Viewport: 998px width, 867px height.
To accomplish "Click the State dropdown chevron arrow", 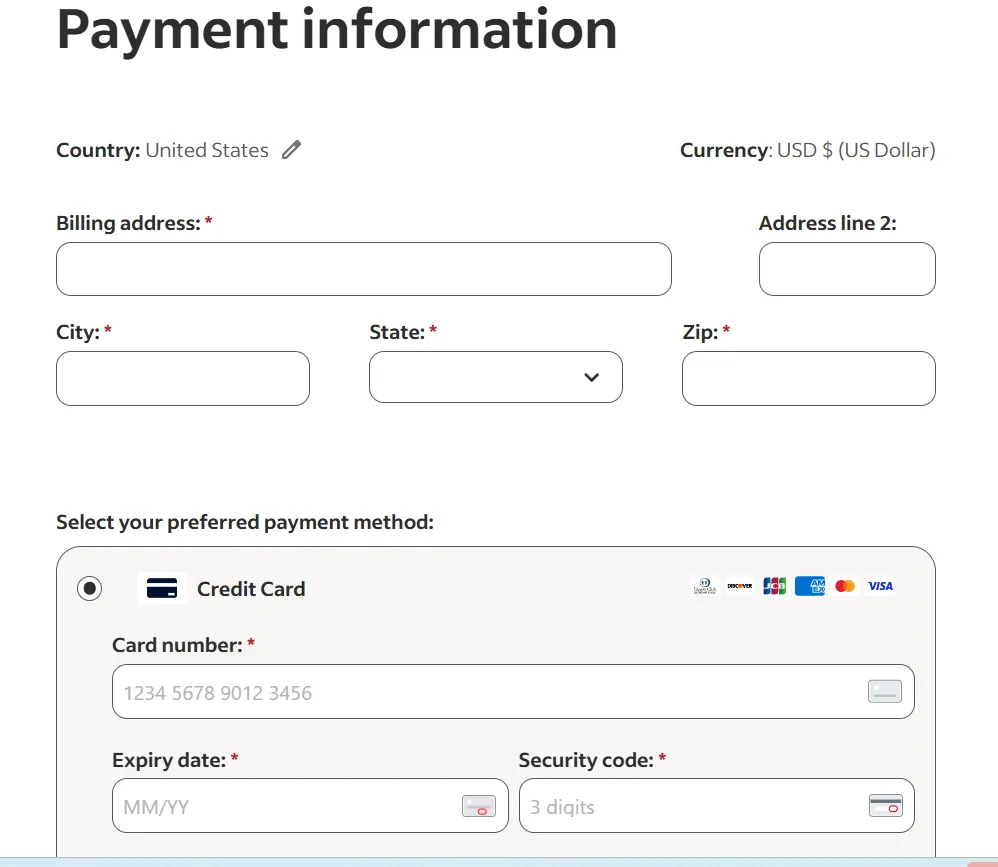I will (x=591, y=377).
